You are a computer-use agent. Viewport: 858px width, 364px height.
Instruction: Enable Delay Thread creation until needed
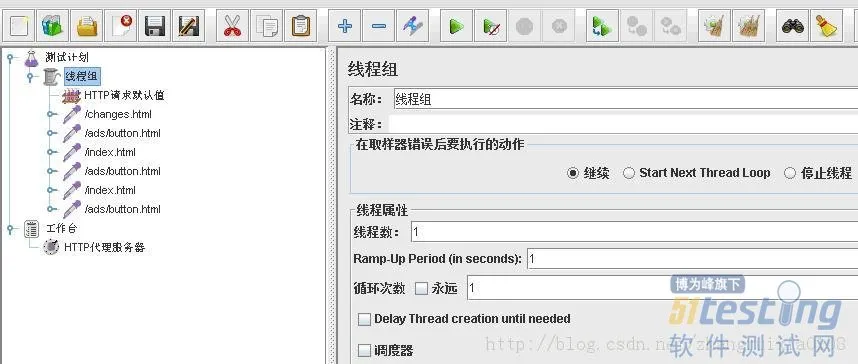tap(364, 319)
